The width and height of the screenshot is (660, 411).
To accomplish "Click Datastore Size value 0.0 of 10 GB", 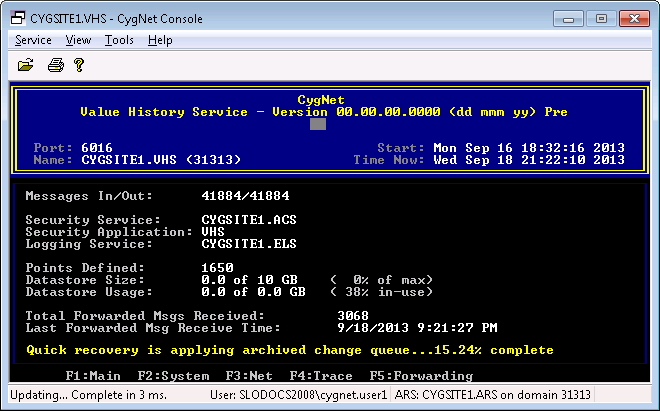I will point(250,280).
